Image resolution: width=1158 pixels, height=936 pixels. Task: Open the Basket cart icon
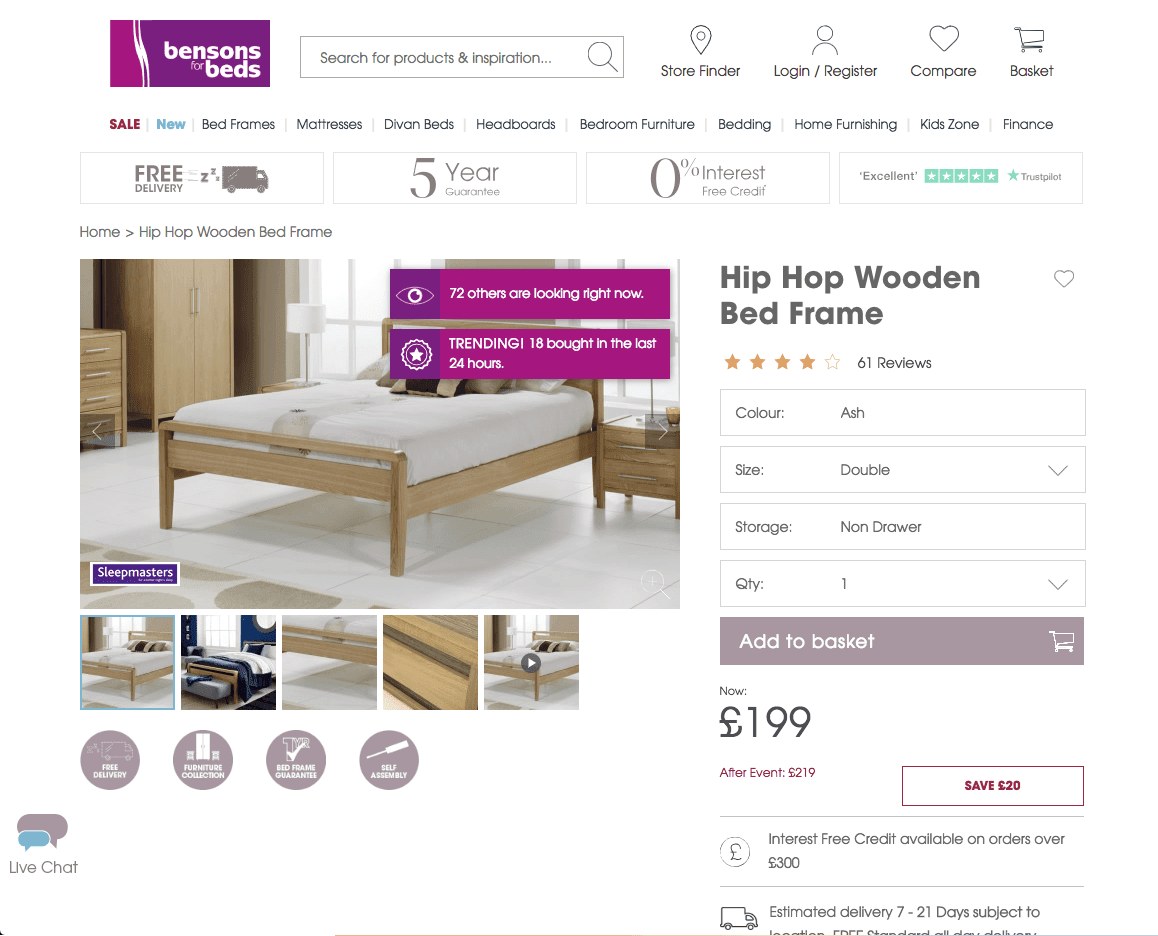coord(1029,40)
